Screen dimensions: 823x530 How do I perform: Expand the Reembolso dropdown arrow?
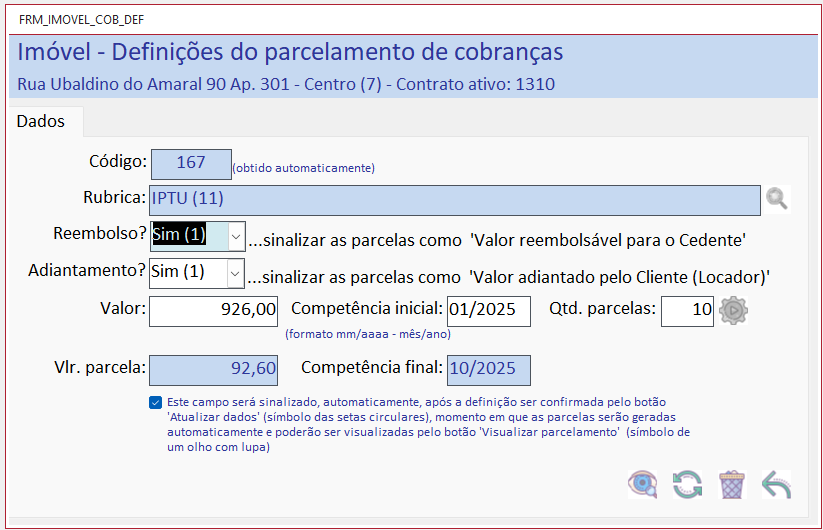[x=236, y=237]
